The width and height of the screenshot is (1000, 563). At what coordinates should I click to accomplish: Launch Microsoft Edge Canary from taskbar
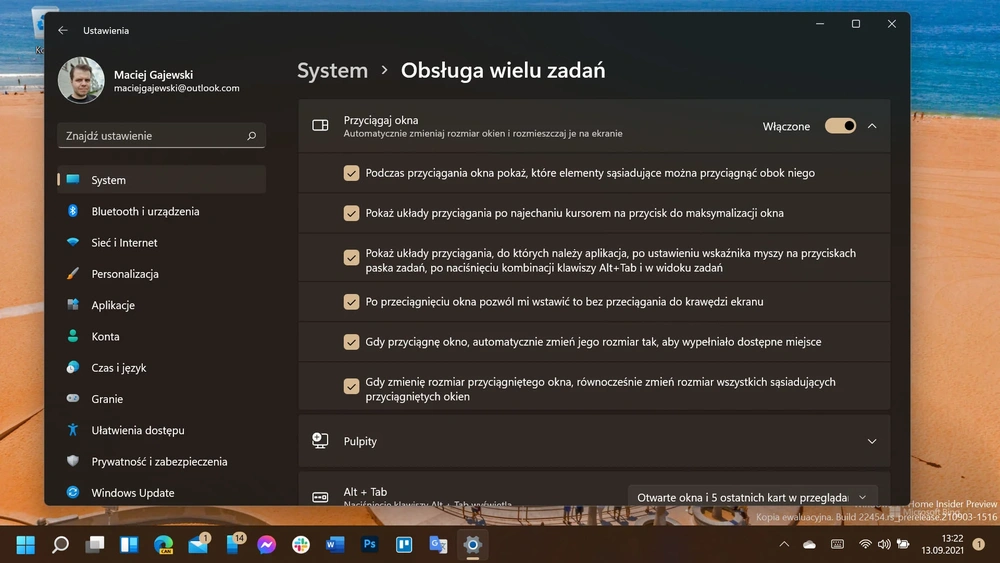point(163,545)
